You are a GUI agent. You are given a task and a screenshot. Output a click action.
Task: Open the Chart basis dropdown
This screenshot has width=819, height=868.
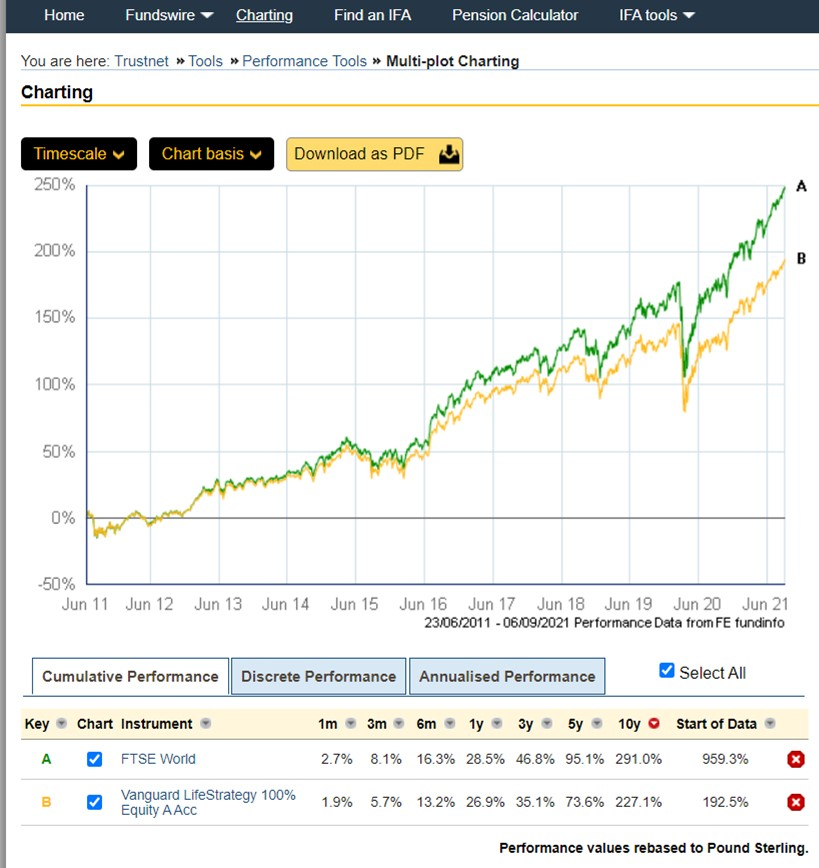pyautogui.click(x=211, y=154)
